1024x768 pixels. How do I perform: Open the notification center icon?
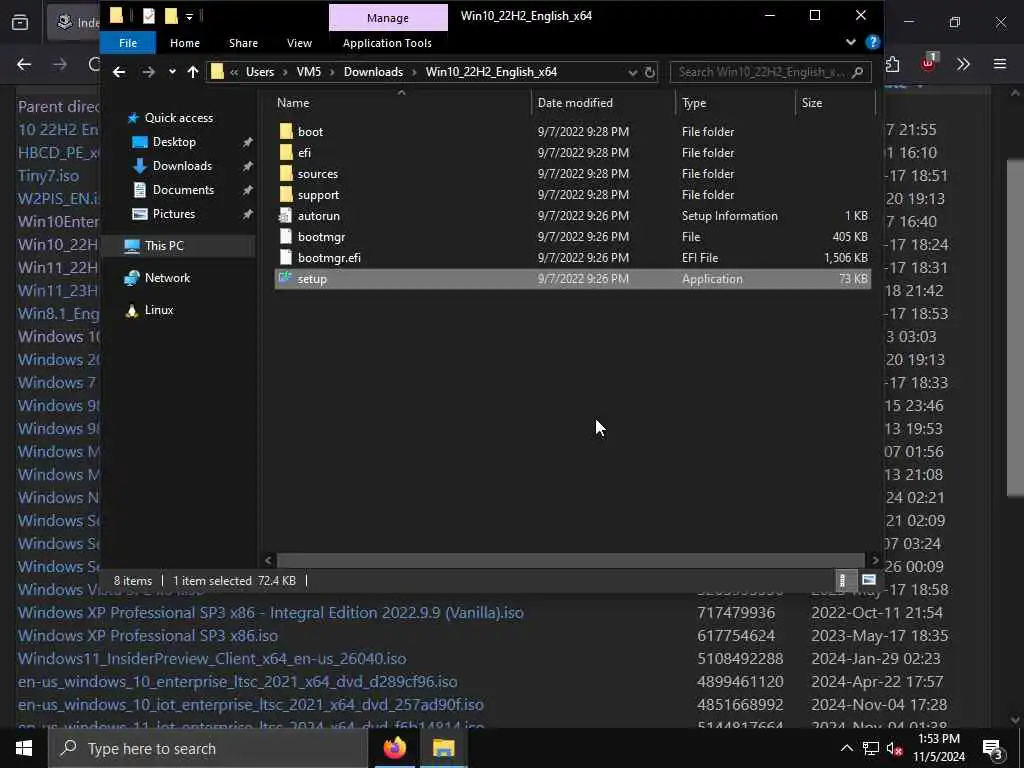(993, 749)
